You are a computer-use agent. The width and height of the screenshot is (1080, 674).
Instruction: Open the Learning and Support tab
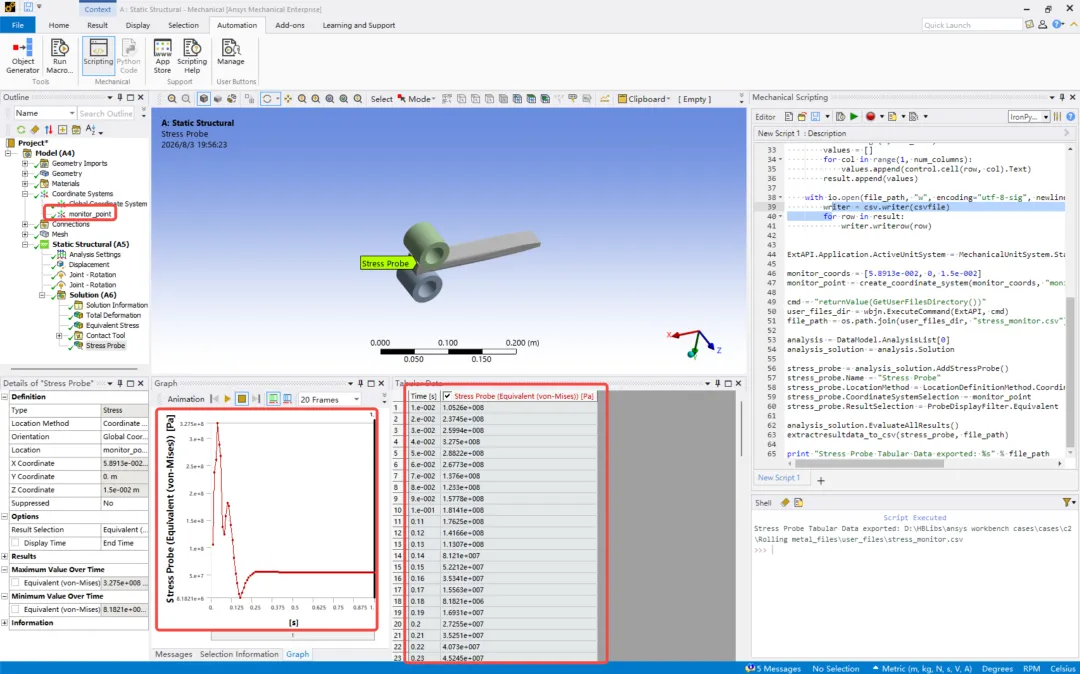(359, 25)
